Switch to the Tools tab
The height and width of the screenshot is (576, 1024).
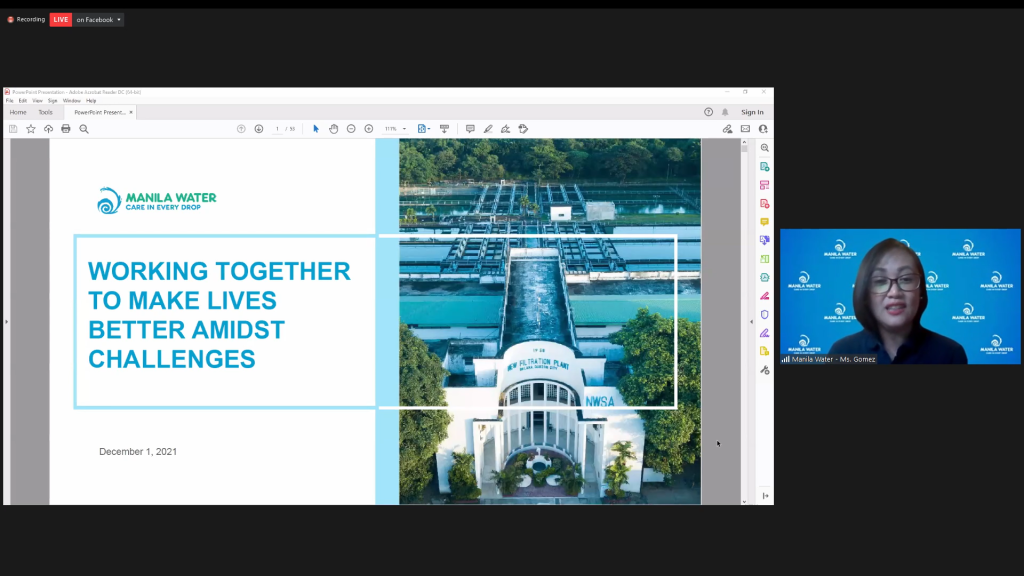(x=45, y=112)
